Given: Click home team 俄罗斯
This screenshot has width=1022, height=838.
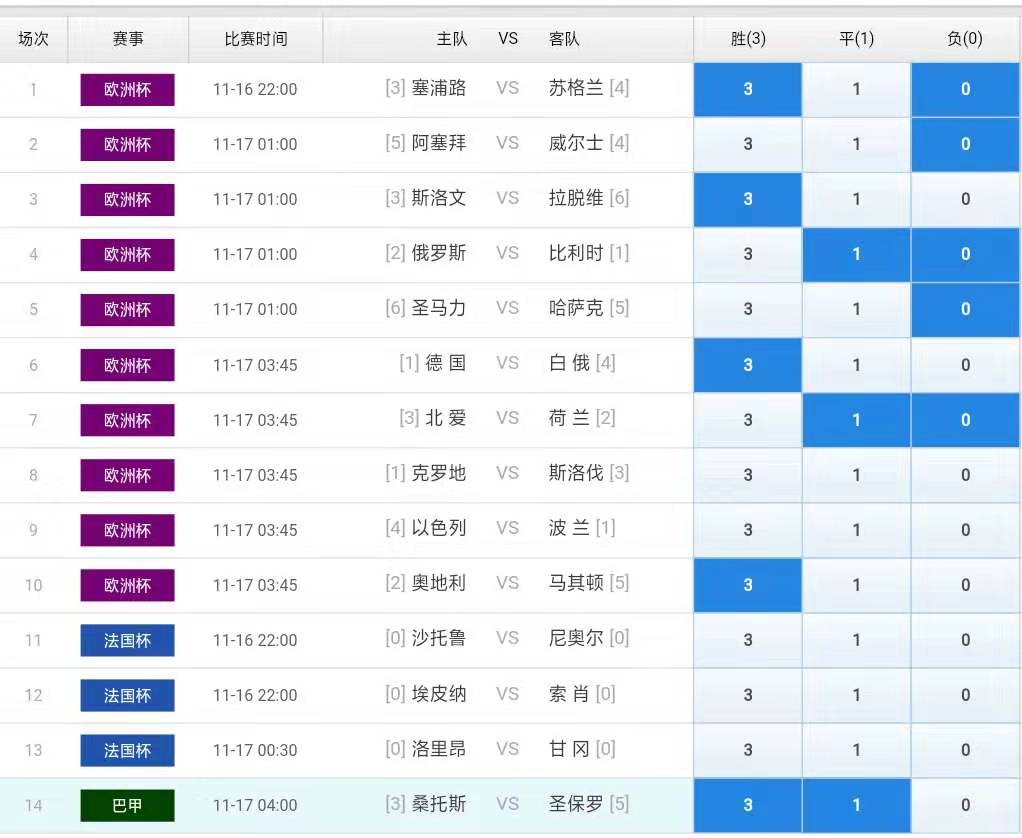Looking at the screenshot, I should 439,253.
